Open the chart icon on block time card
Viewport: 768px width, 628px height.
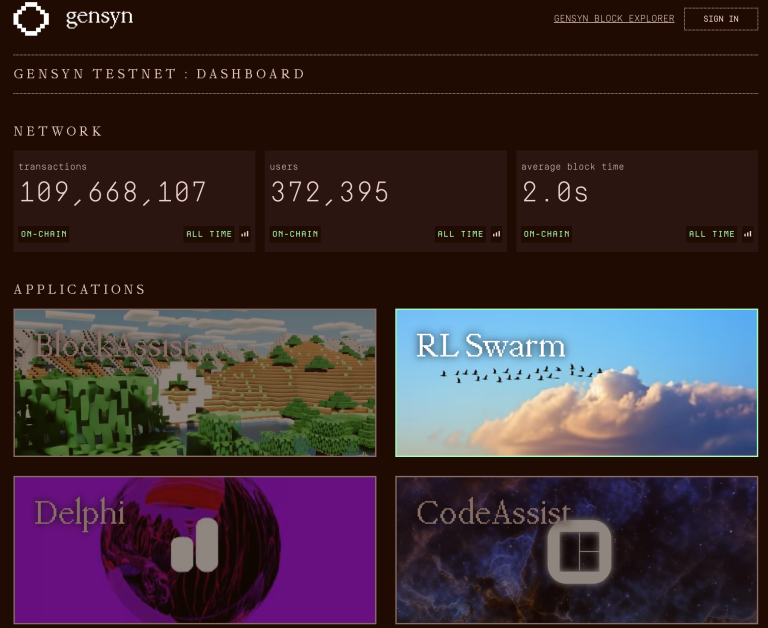747,234
